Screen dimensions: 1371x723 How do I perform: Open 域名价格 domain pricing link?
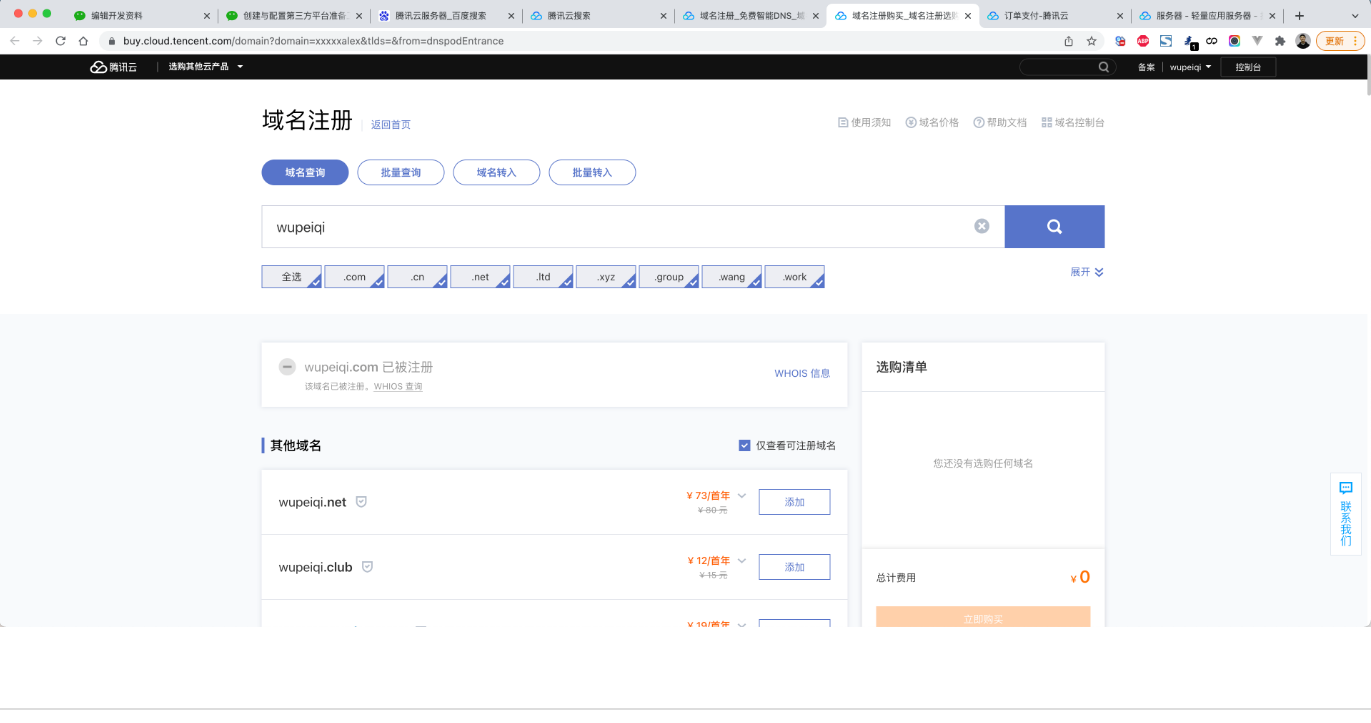click(932, 123)
